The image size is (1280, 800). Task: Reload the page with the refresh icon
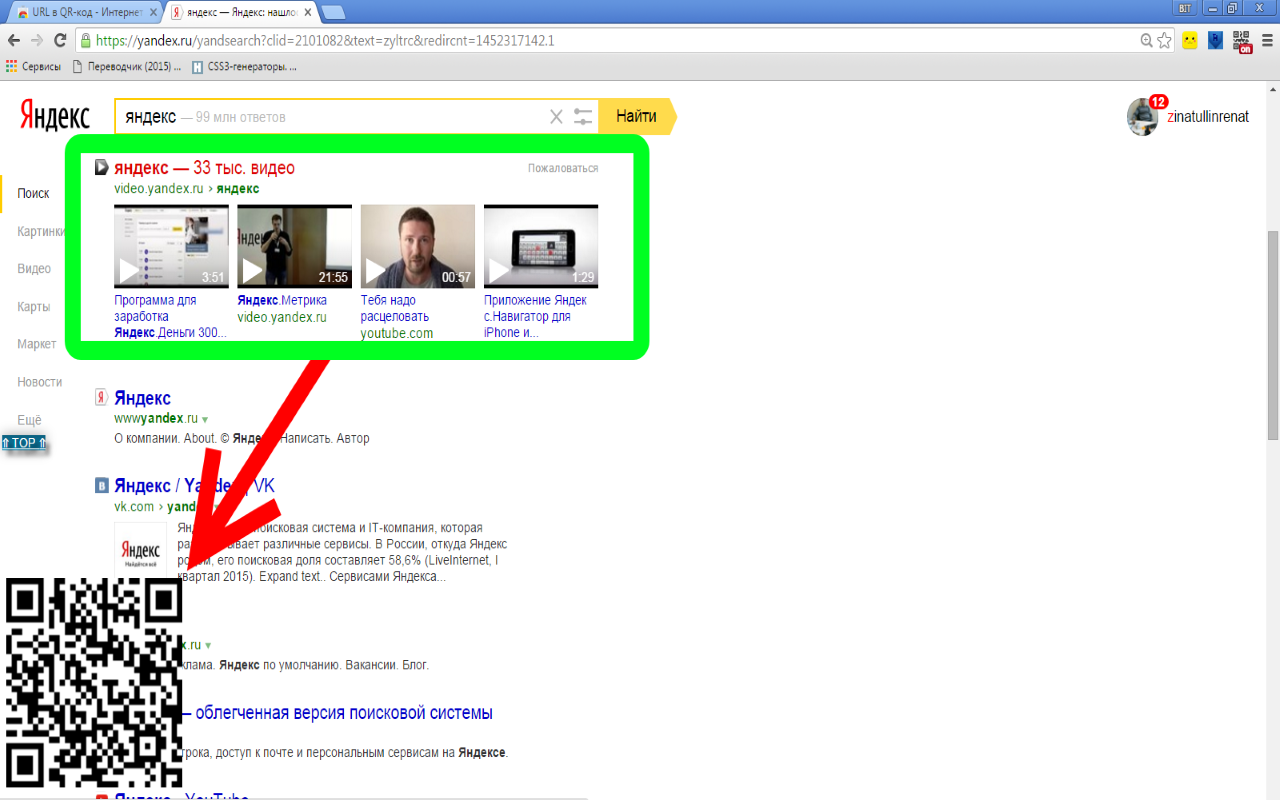pos(60,41)
